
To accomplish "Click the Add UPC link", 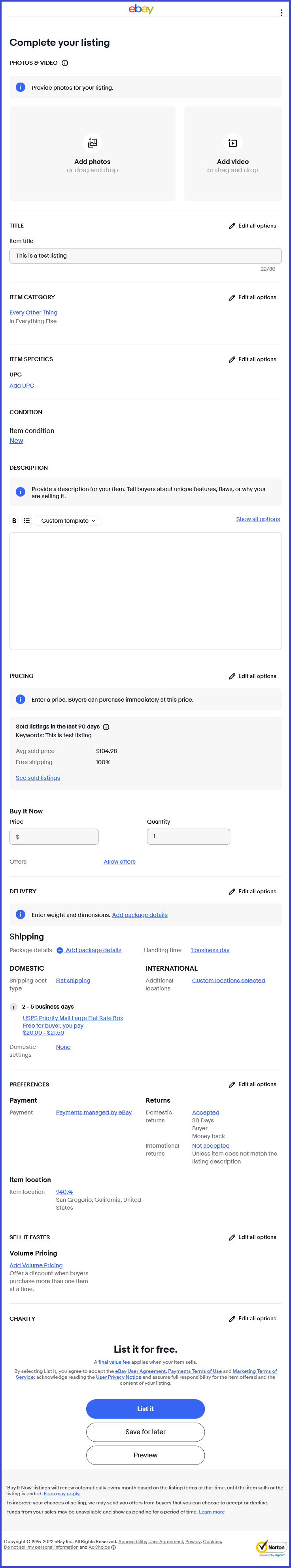I will coord(22,386).
